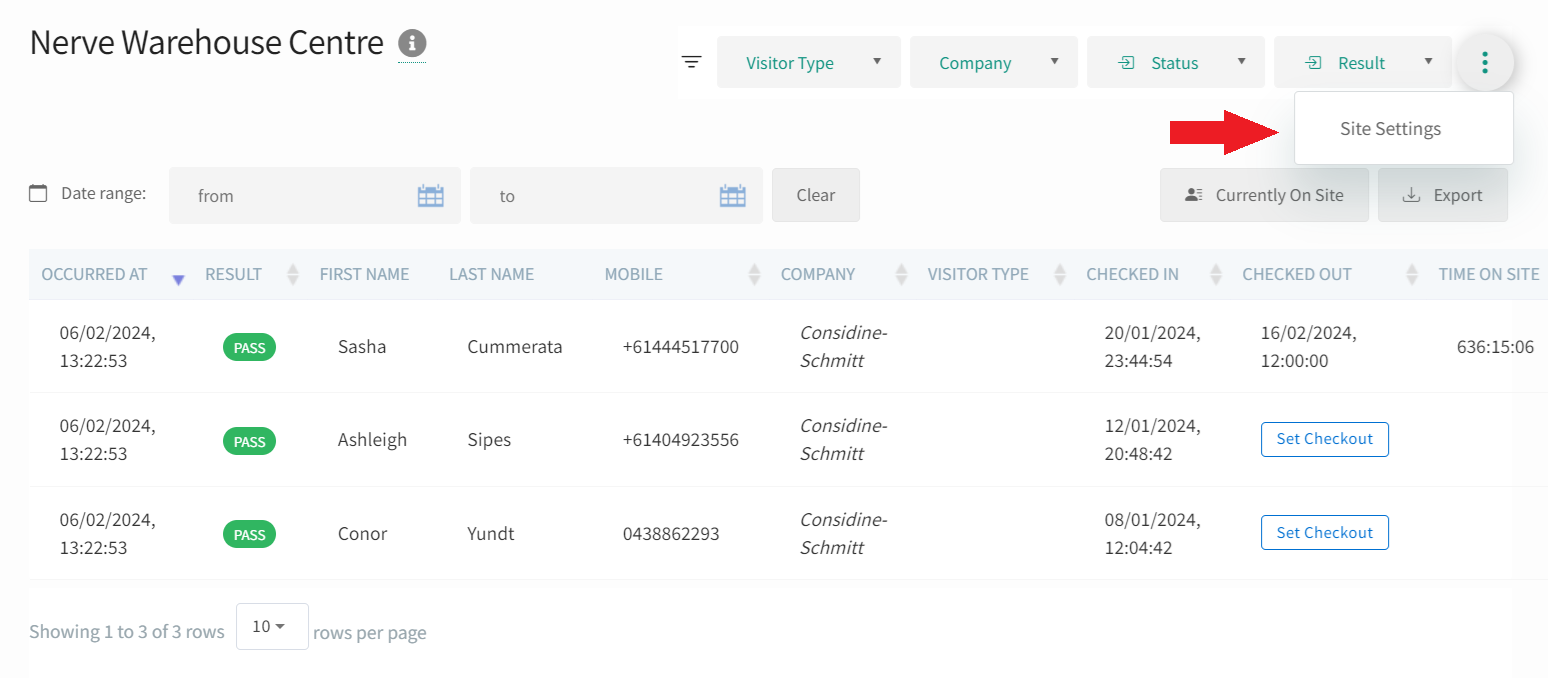Click the PASS badge on Conor Yundt's row
1548x678 pixels.
249,533
